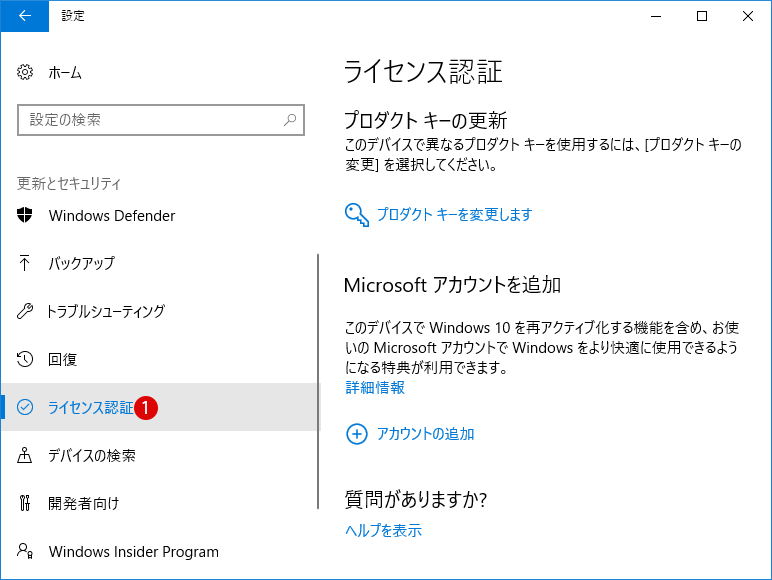
Task: Click the Find my device icon
Action: click(x=25, y=455)
